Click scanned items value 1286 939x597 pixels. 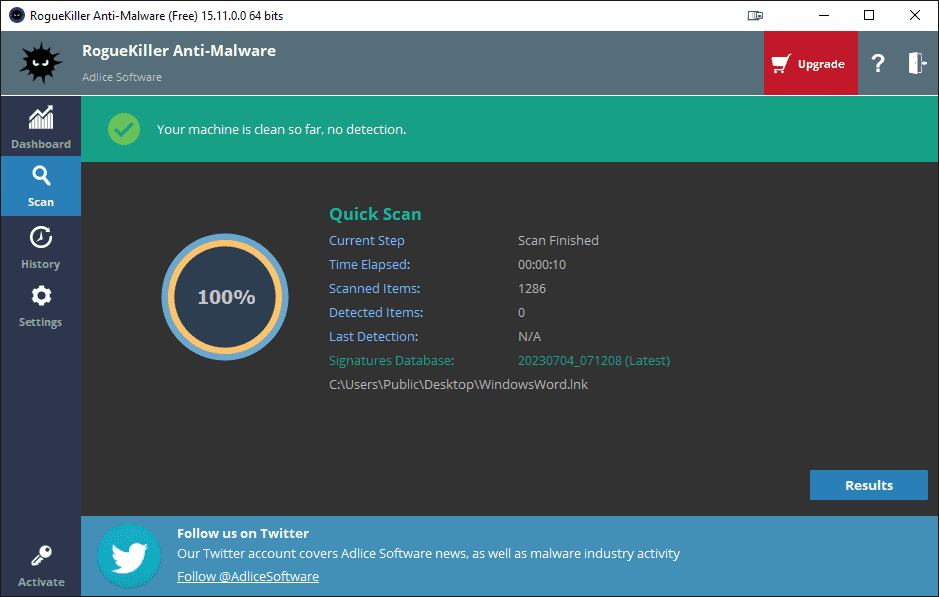(x=532, y=289)
